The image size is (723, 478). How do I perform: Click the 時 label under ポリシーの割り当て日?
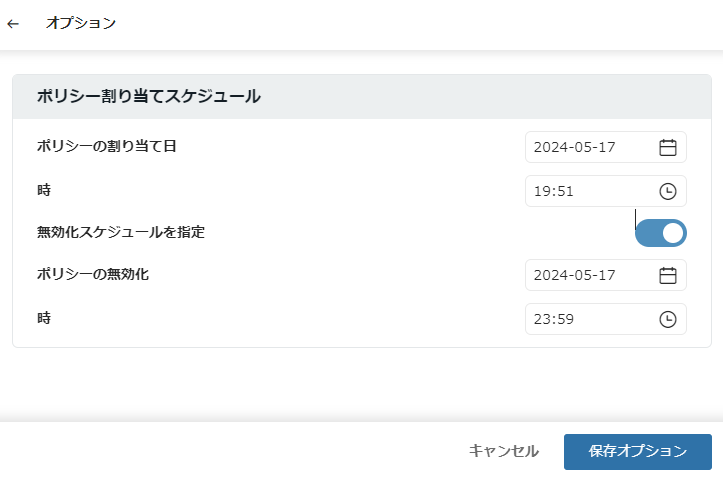point(44,189)
